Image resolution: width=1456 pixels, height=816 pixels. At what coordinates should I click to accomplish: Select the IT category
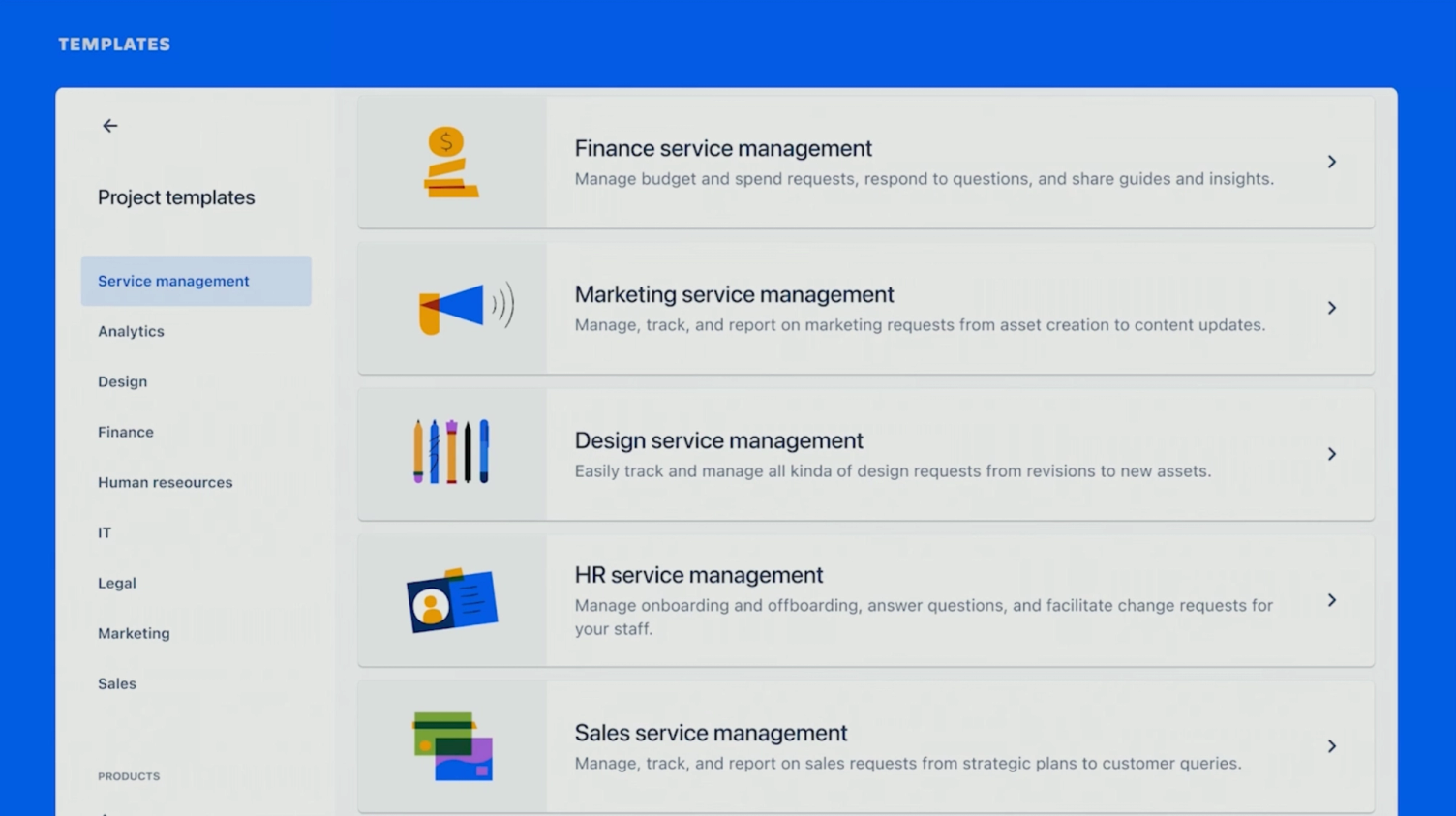[105, 532]
